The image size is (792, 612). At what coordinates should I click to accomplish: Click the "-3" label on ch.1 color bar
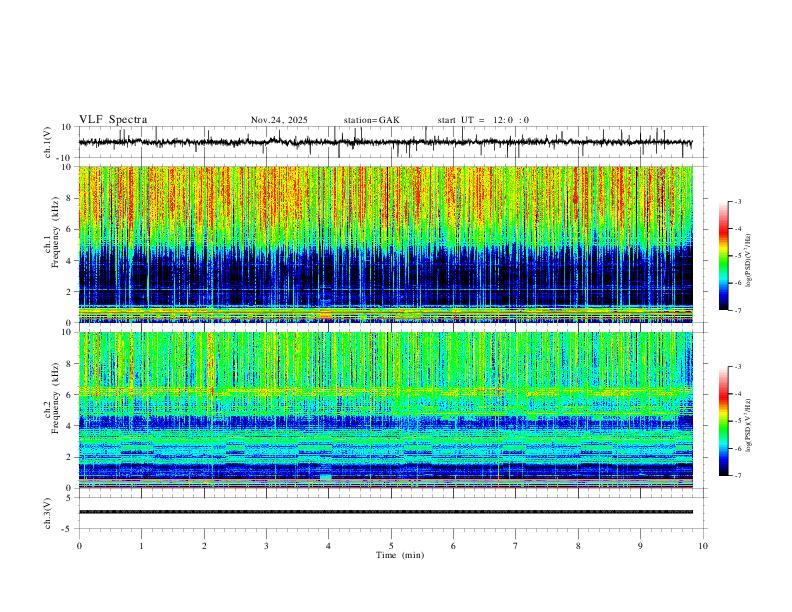pyautogui.click(x=737, y=201)
